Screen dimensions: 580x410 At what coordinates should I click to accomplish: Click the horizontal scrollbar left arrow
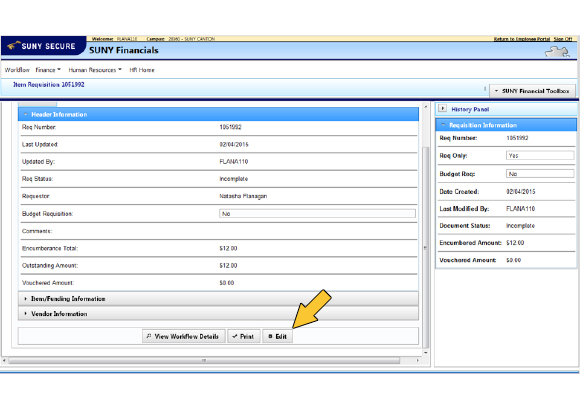4,360
